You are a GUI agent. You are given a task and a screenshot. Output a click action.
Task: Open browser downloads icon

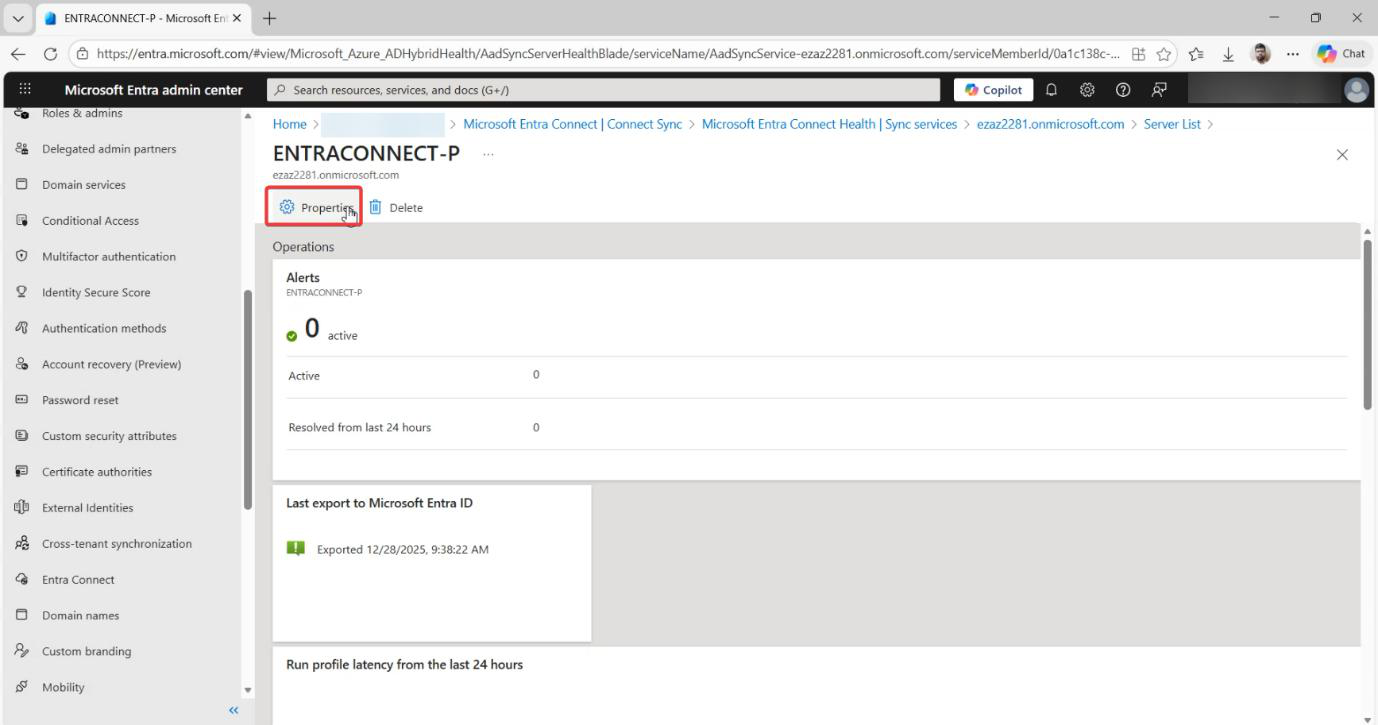[1227, 54]
